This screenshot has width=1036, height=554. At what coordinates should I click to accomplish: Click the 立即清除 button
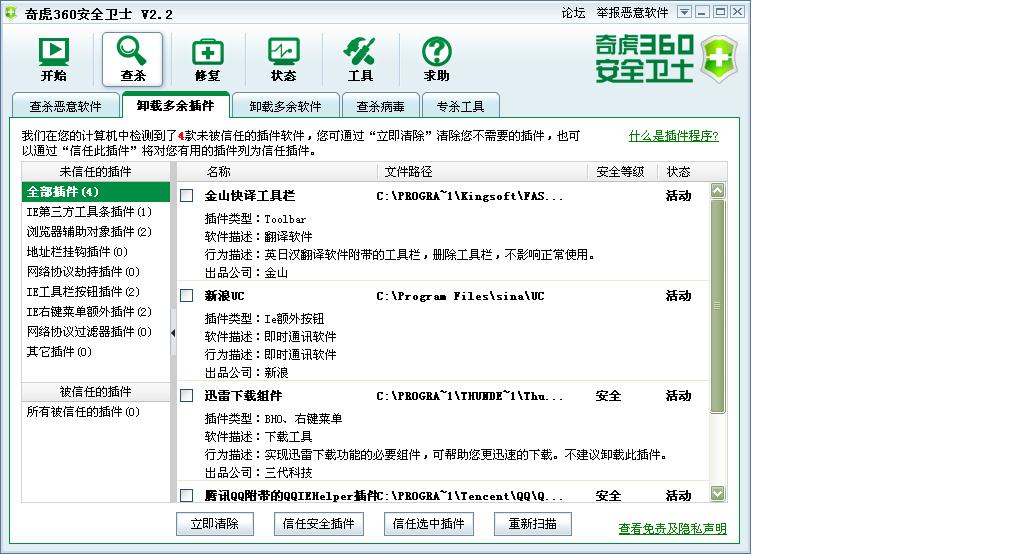[x=215, y=524]
